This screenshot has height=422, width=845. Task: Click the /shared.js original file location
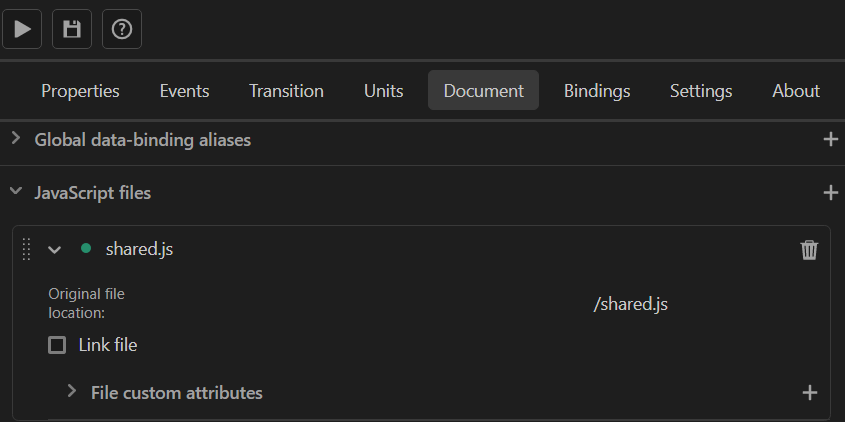click(x=630, y=304)
